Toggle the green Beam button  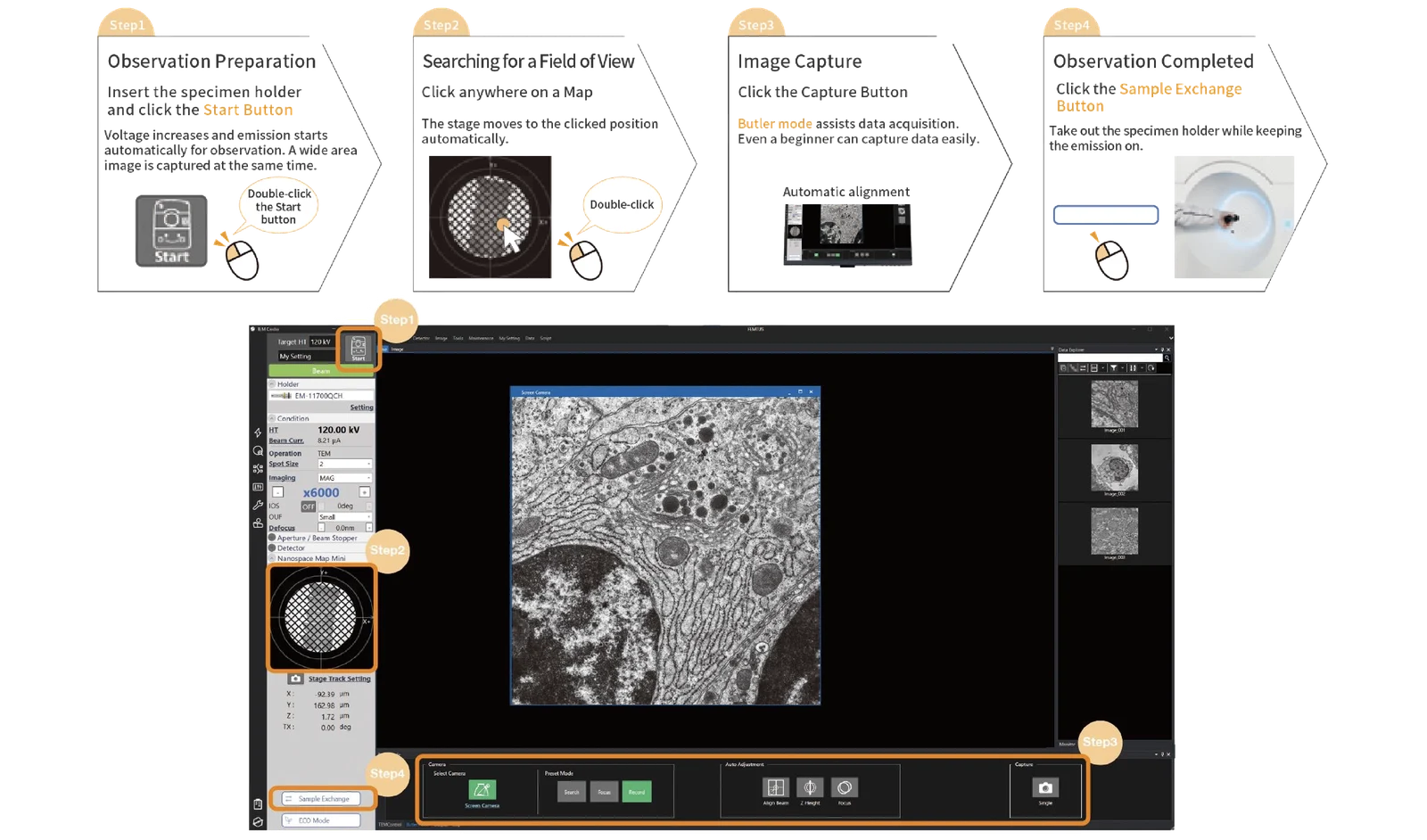coord(321,370)
